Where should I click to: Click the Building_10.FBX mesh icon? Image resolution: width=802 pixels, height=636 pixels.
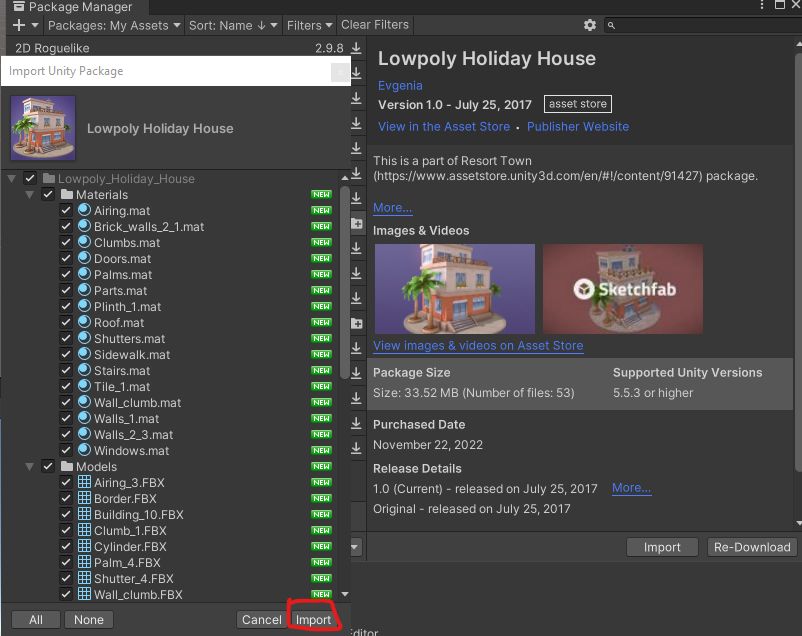84,514
